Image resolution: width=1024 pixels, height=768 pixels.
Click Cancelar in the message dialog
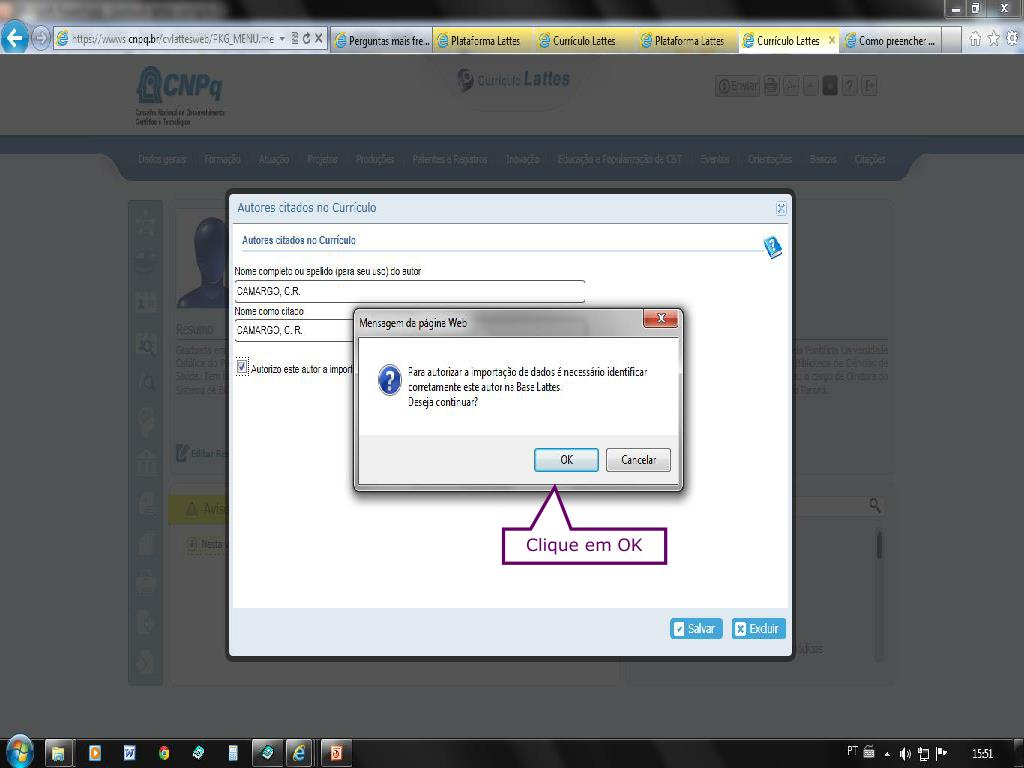coord(638,460)
